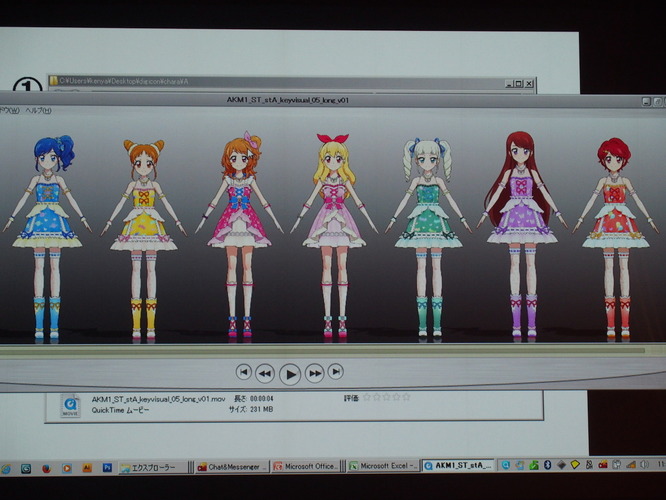Open the media player quick launch icon
Image resolution: width=666 pixels, height=500 pixels.
point(67,469)
